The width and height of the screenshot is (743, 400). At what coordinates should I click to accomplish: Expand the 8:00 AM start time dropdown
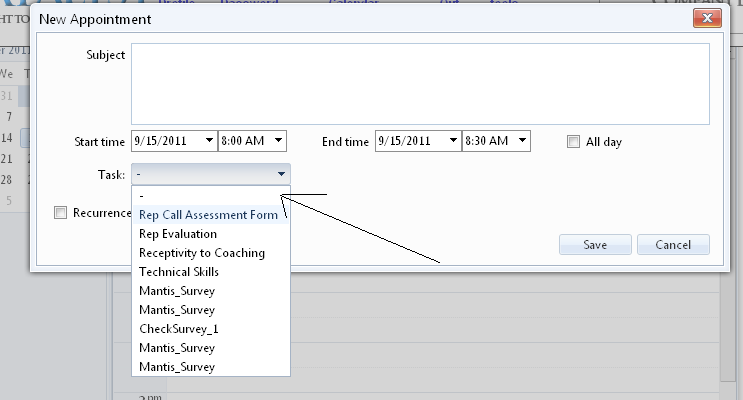coord(278,142)
